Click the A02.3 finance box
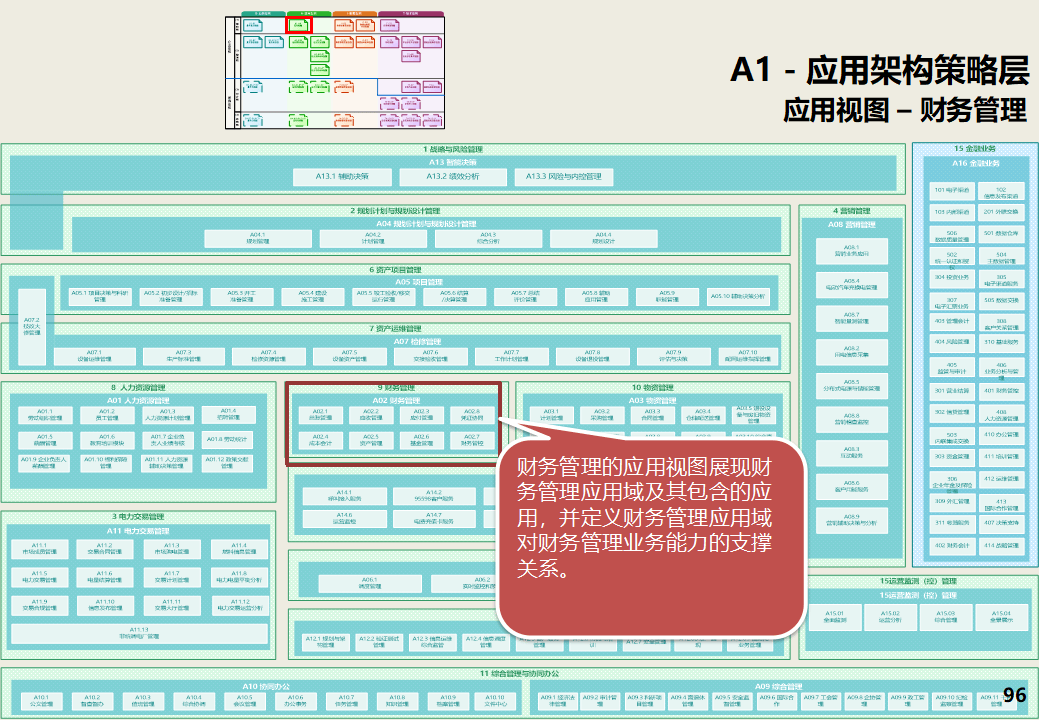The image size is (1039, 720). pyautogui.click(x=421, y=415)
